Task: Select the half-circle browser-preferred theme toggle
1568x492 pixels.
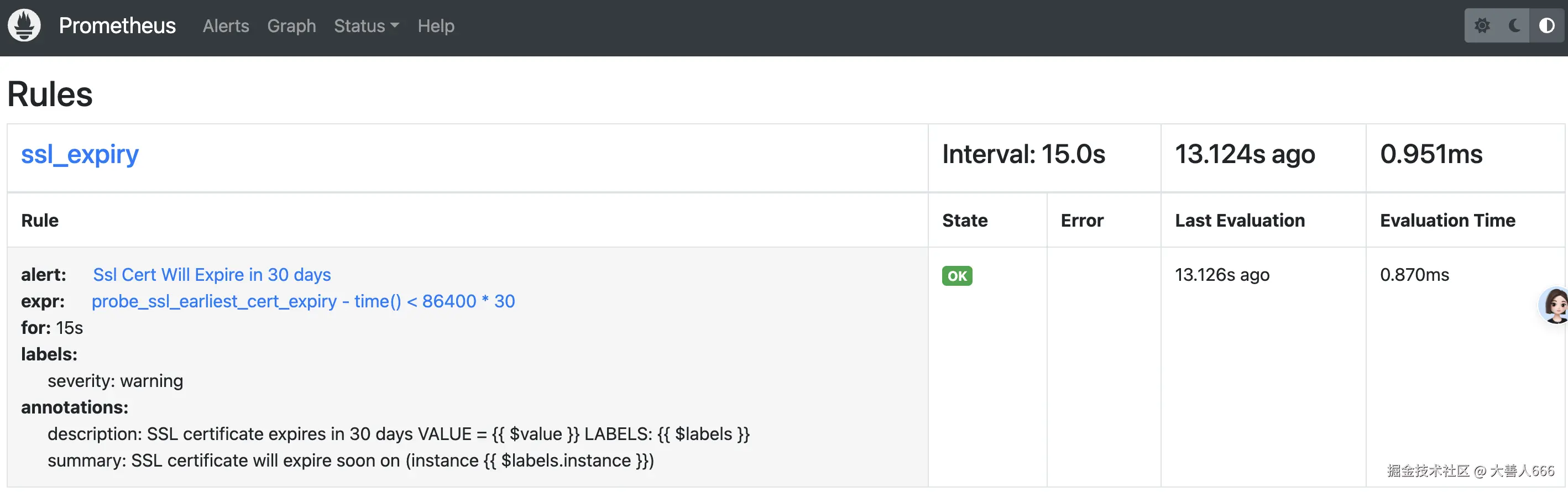Action: [x=1546, y=25]
